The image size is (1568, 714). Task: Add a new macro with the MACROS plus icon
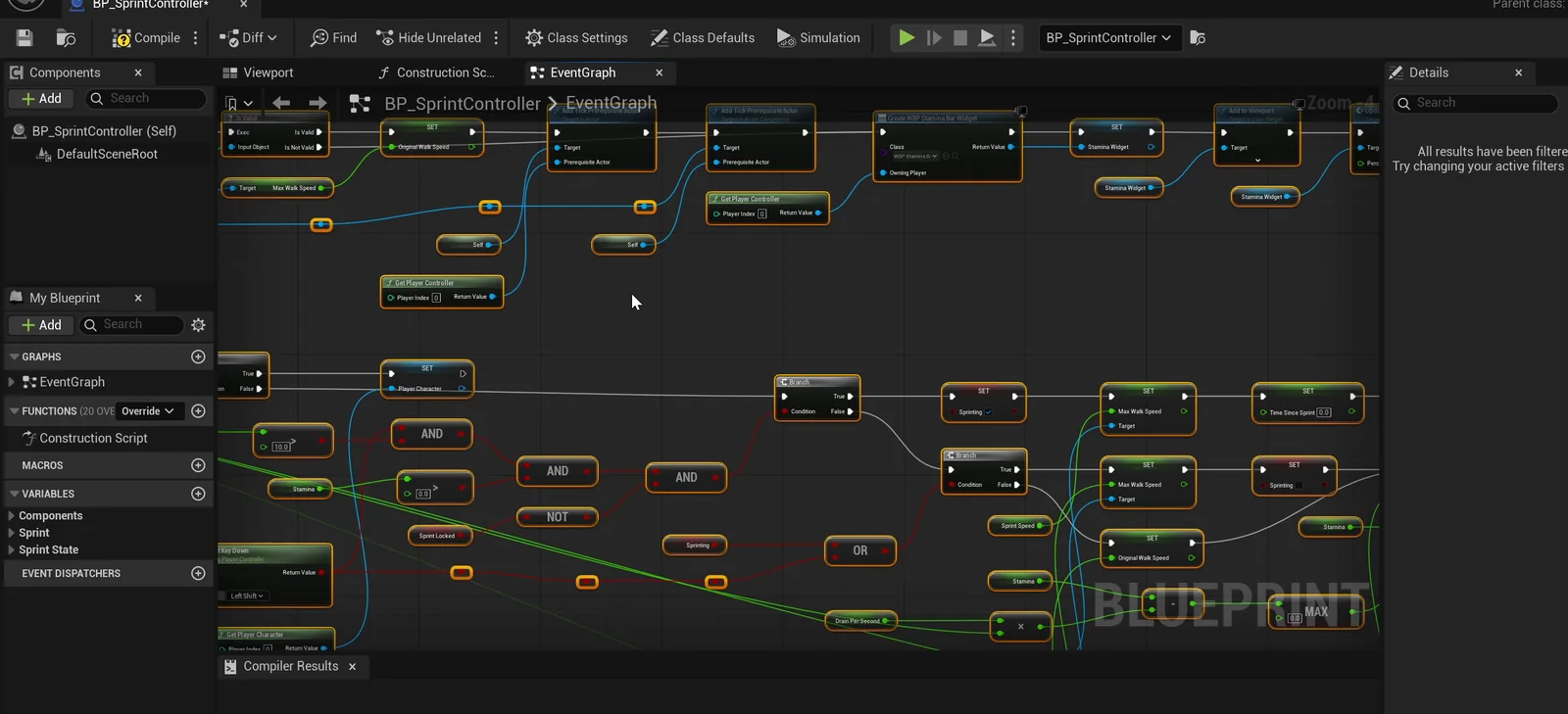tap(198, 466)
